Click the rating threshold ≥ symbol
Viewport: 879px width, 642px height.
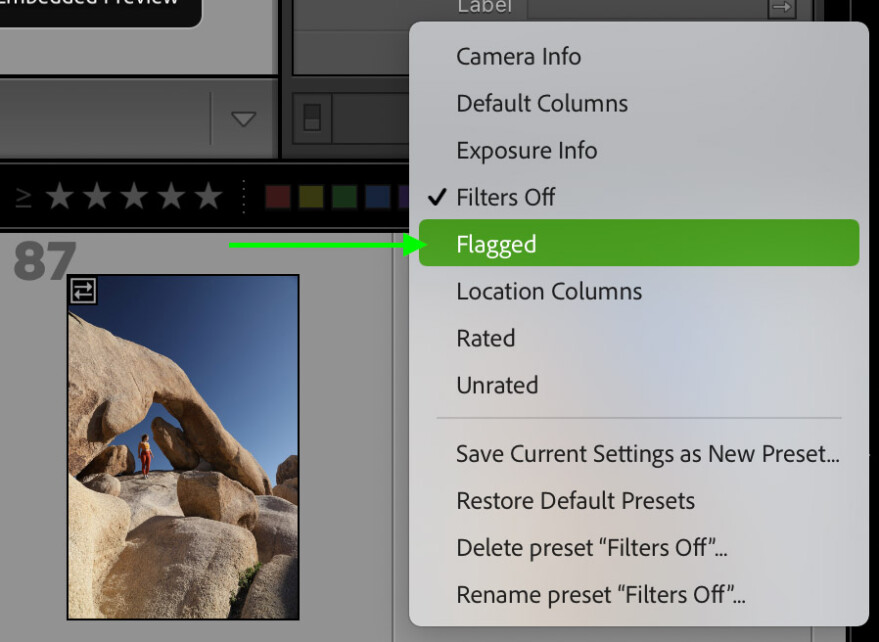point(25,197)
